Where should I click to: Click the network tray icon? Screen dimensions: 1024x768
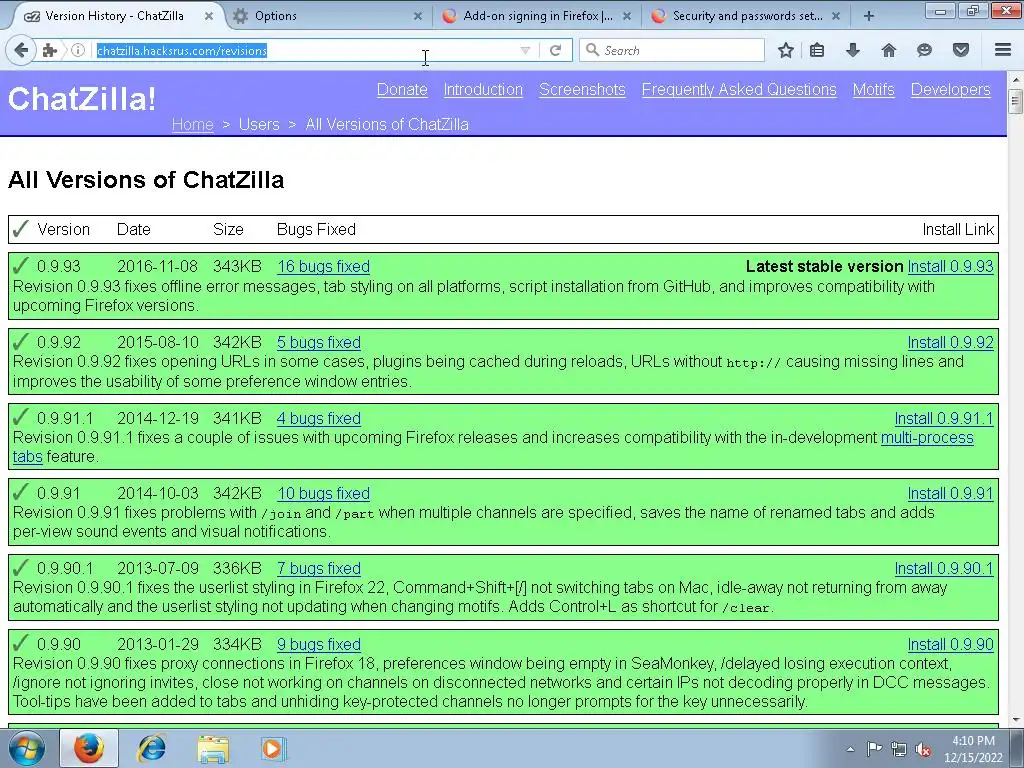pyautogui.click(x=899, y=749)
